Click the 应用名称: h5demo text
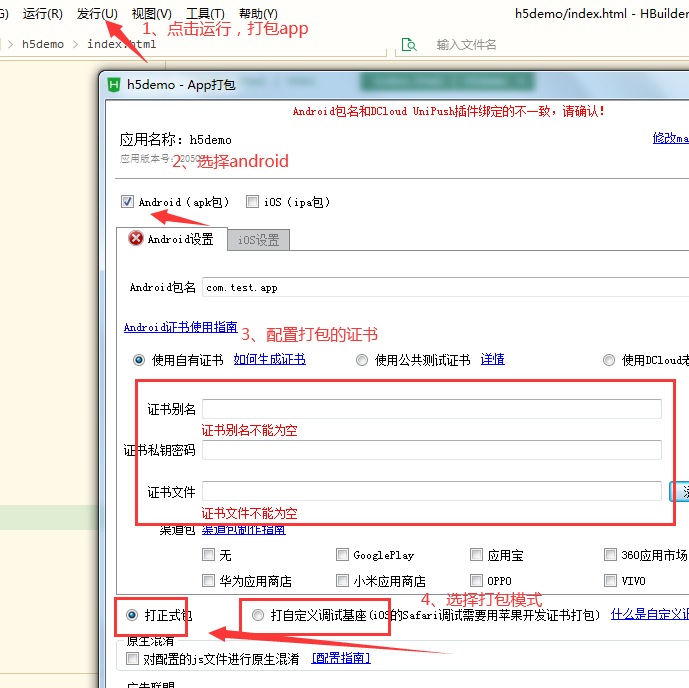689x688 pixels. 176,140
